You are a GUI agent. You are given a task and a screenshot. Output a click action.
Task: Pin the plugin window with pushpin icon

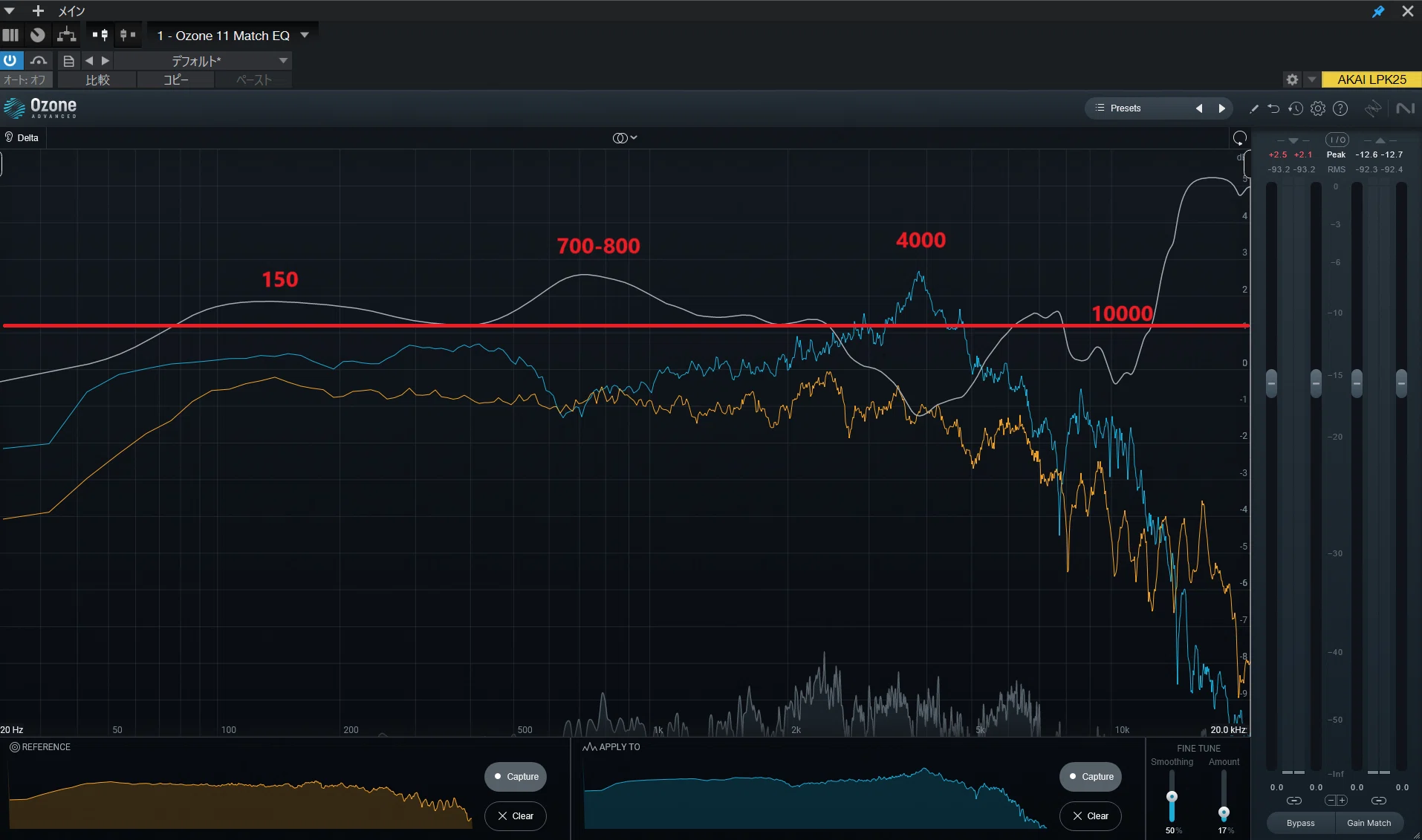click(x=1378, y=11)
